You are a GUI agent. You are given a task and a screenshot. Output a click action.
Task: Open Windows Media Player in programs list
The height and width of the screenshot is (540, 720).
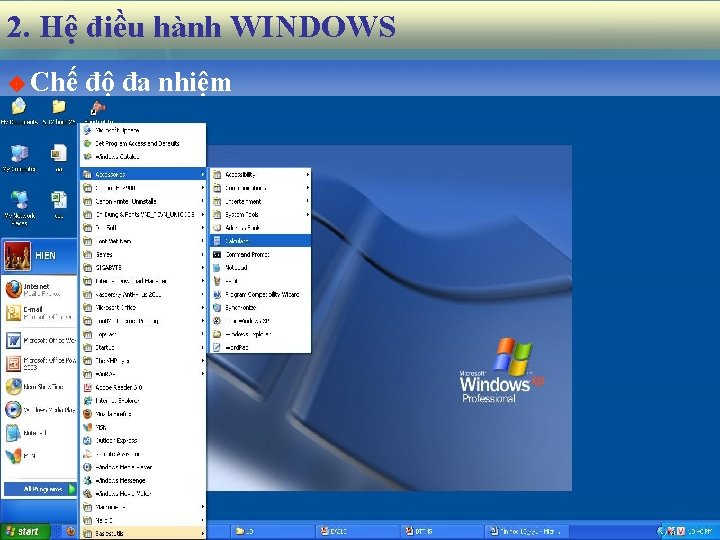[x=143, y=467]
